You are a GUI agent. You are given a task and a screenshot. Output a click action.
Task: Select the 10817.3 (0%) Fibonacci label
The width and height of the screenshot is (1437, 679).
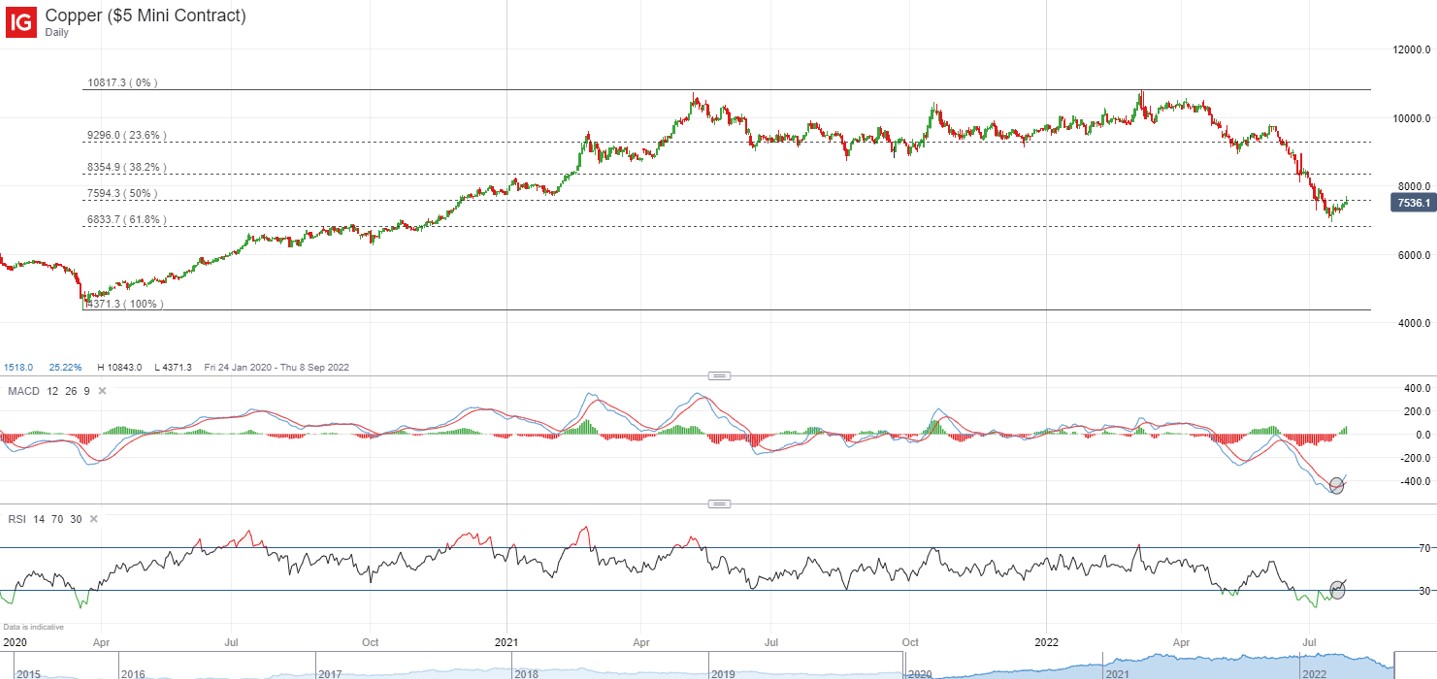[x=122, y=83]
